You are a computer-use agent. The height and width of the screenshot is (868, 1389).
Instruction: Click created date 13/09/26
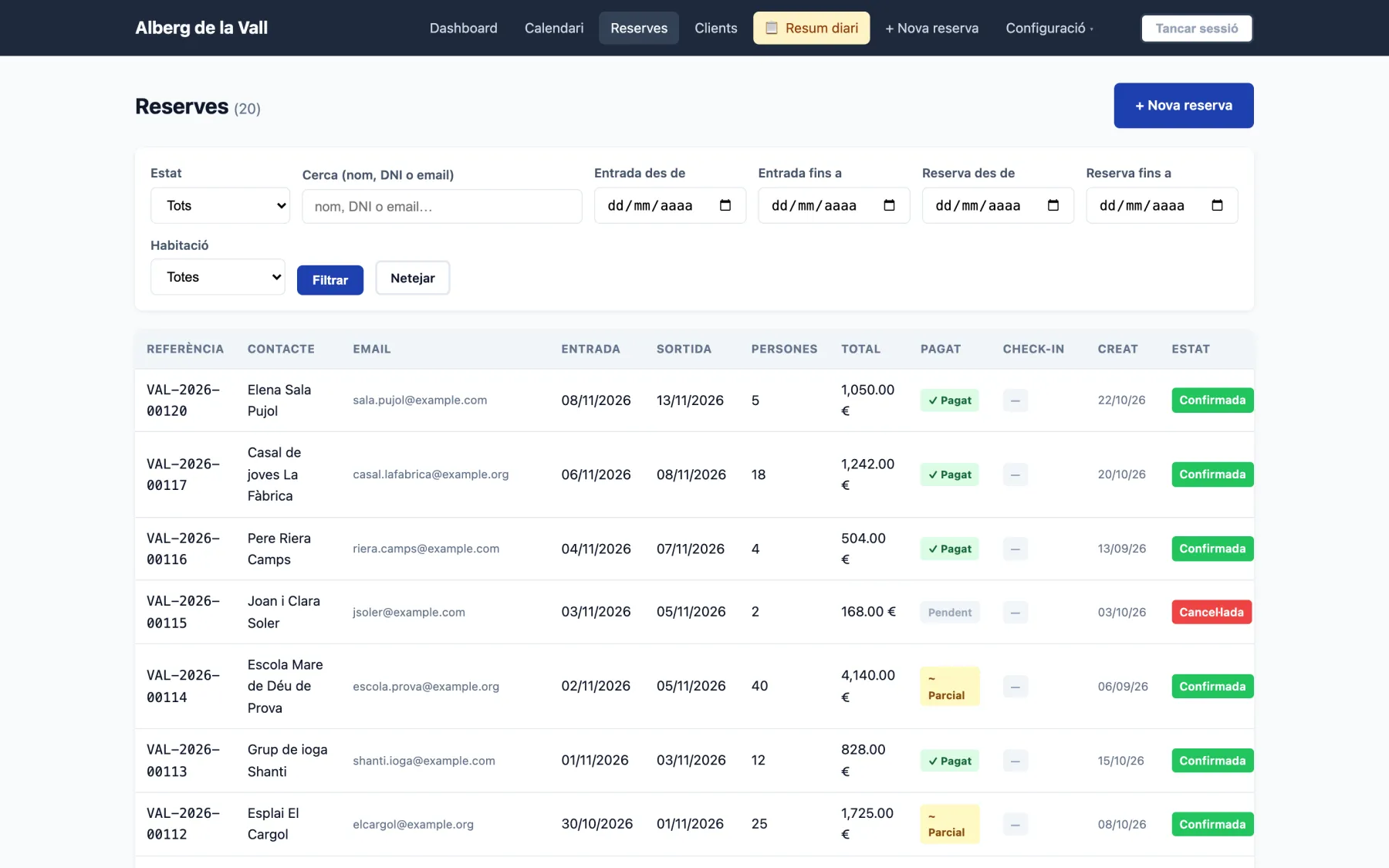(1122, 549)
